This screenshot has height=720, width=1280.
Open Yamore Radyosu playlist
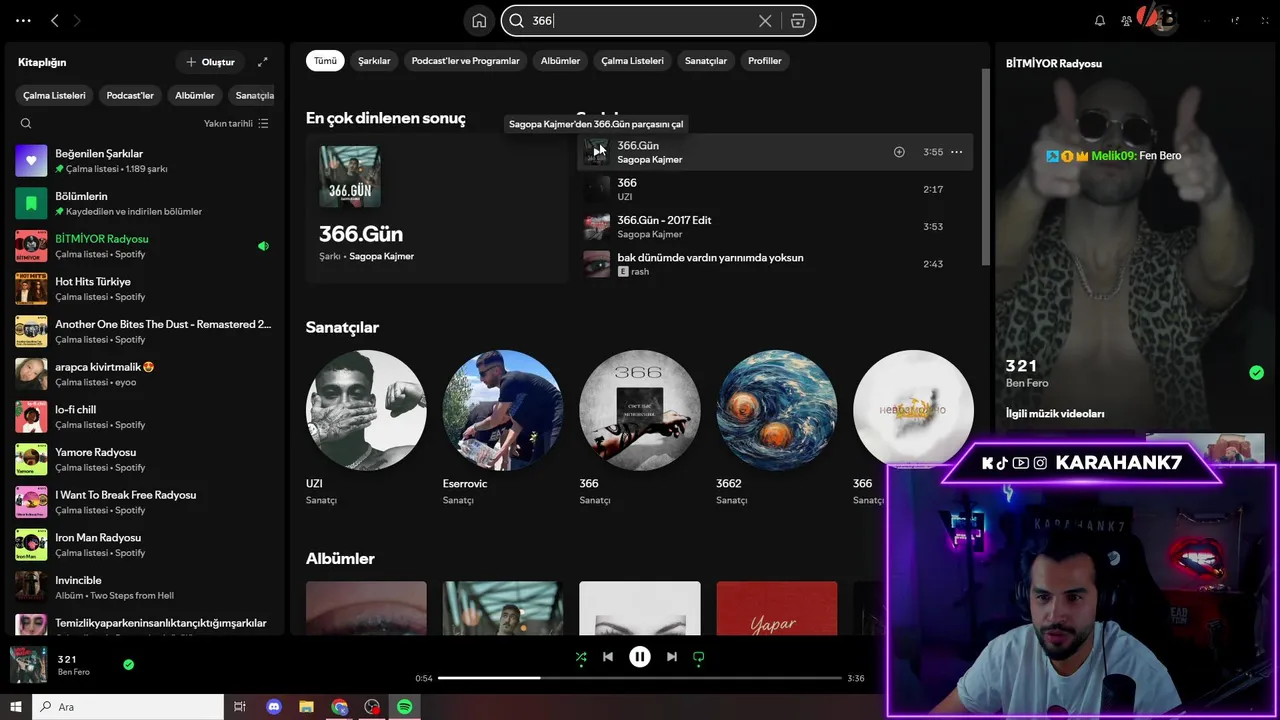(x=144, y=460)
